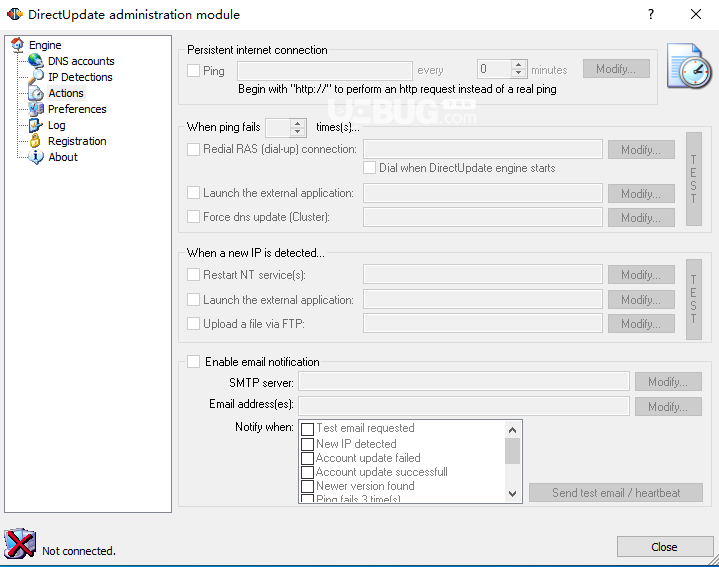Increase When ping fails times spinner
Image resolution: width=719 pixels, height=567 pixels.
298,123
